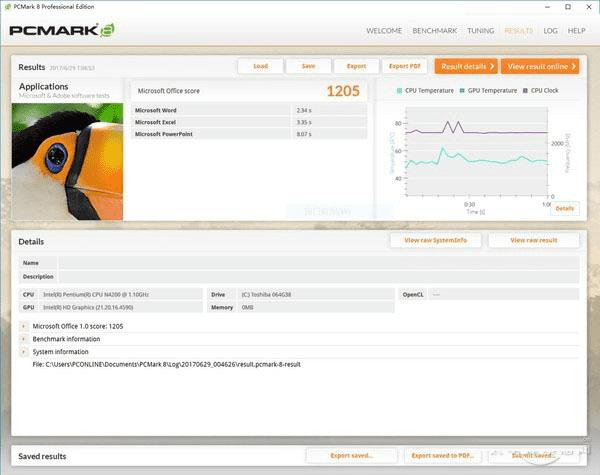Screen dimensions: 600x475
Task: Toggle GPU Temperature legend swatch
Action: point(462,91)
